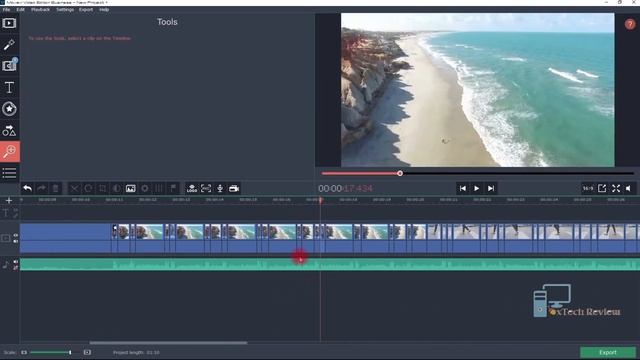Toggle fullscreen preview mode
Viewport: 640px width, 360px height.
coord(616,188)
